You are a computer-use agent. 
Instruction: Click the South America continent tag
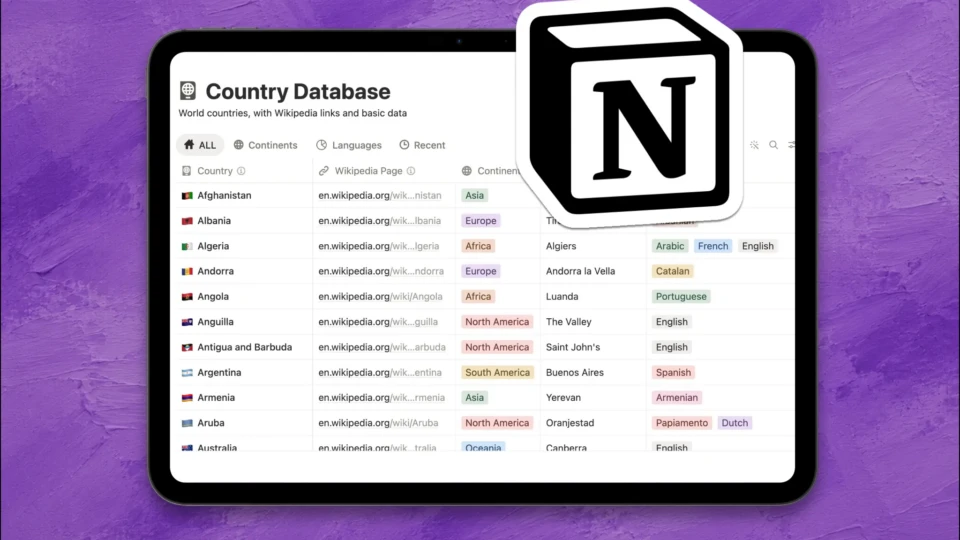click(x=497, y=372)
